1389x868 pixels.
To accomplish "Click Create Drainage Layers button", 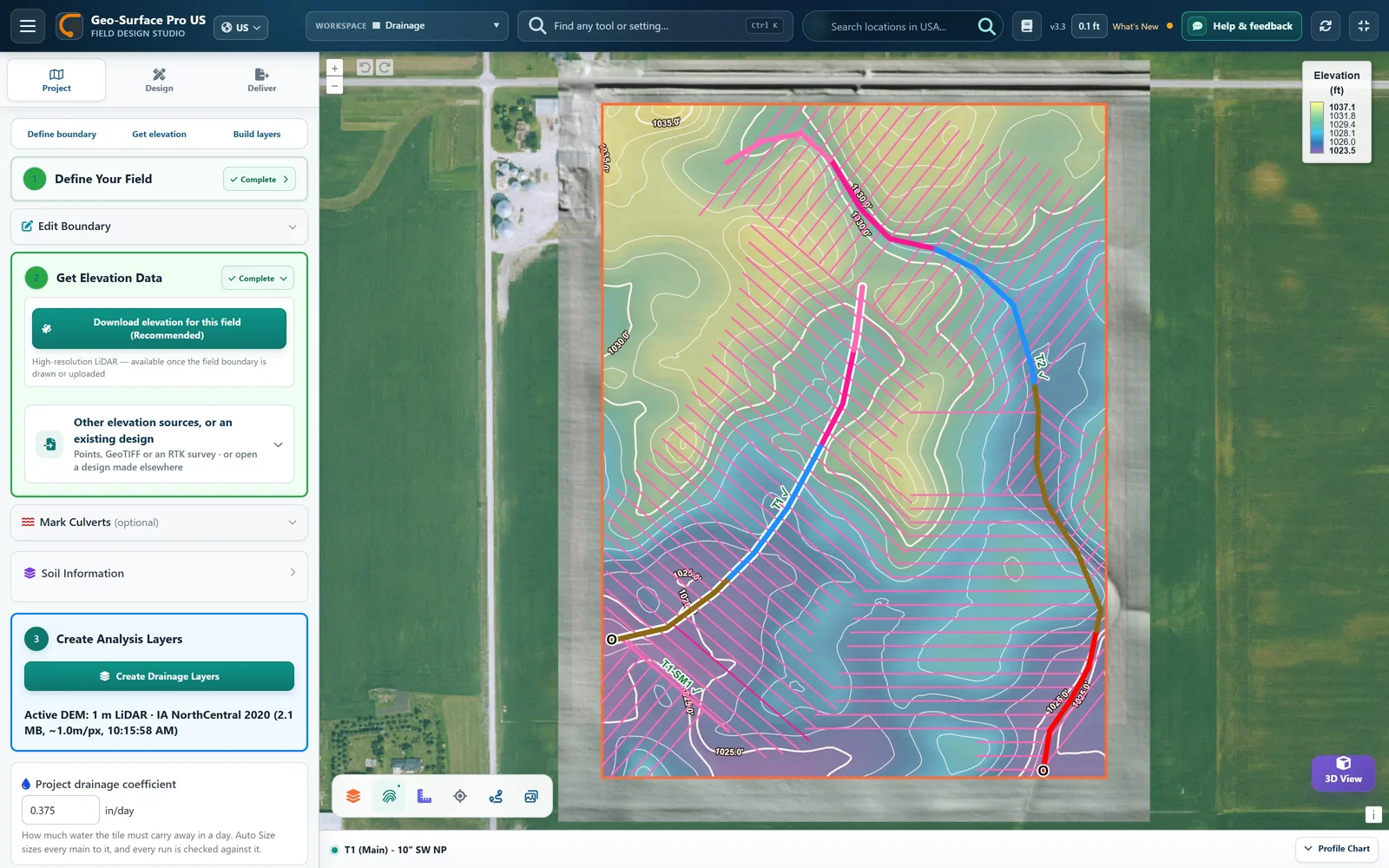I will click(159, 676).
